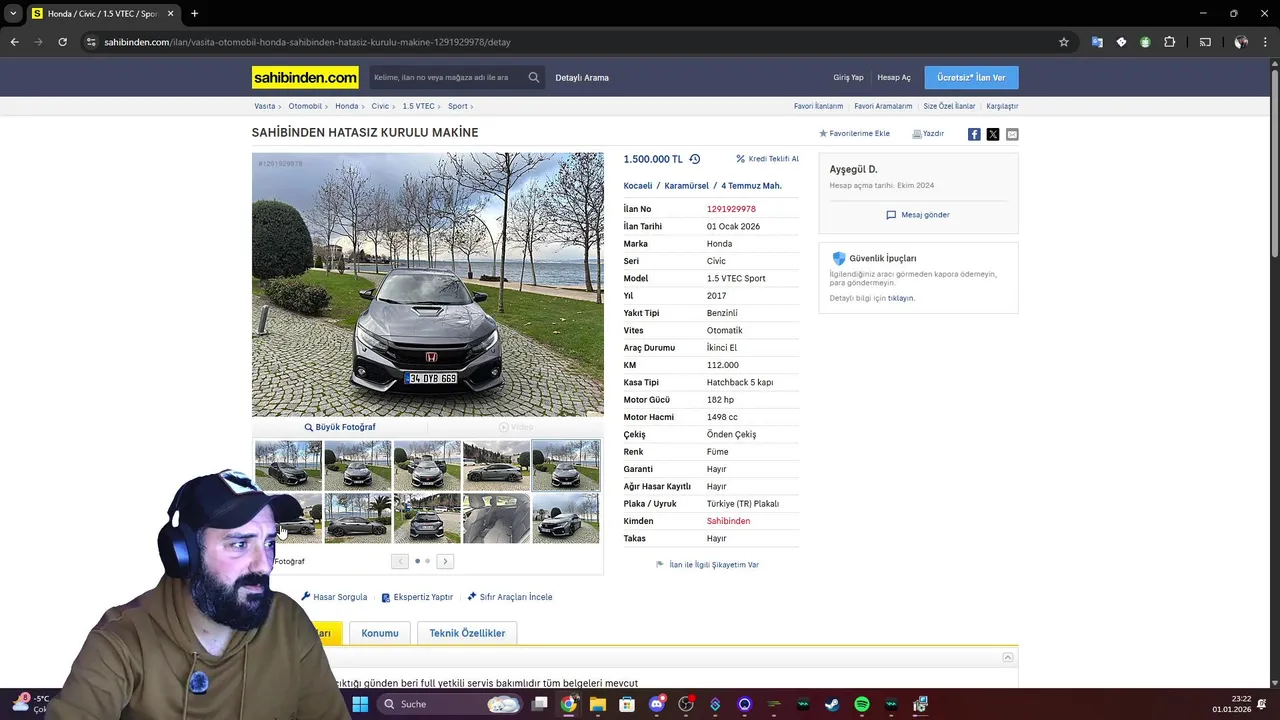Click Giriş Yap link
The width and height of the screenshot is (1280, 720).
[x=848, y=77]
